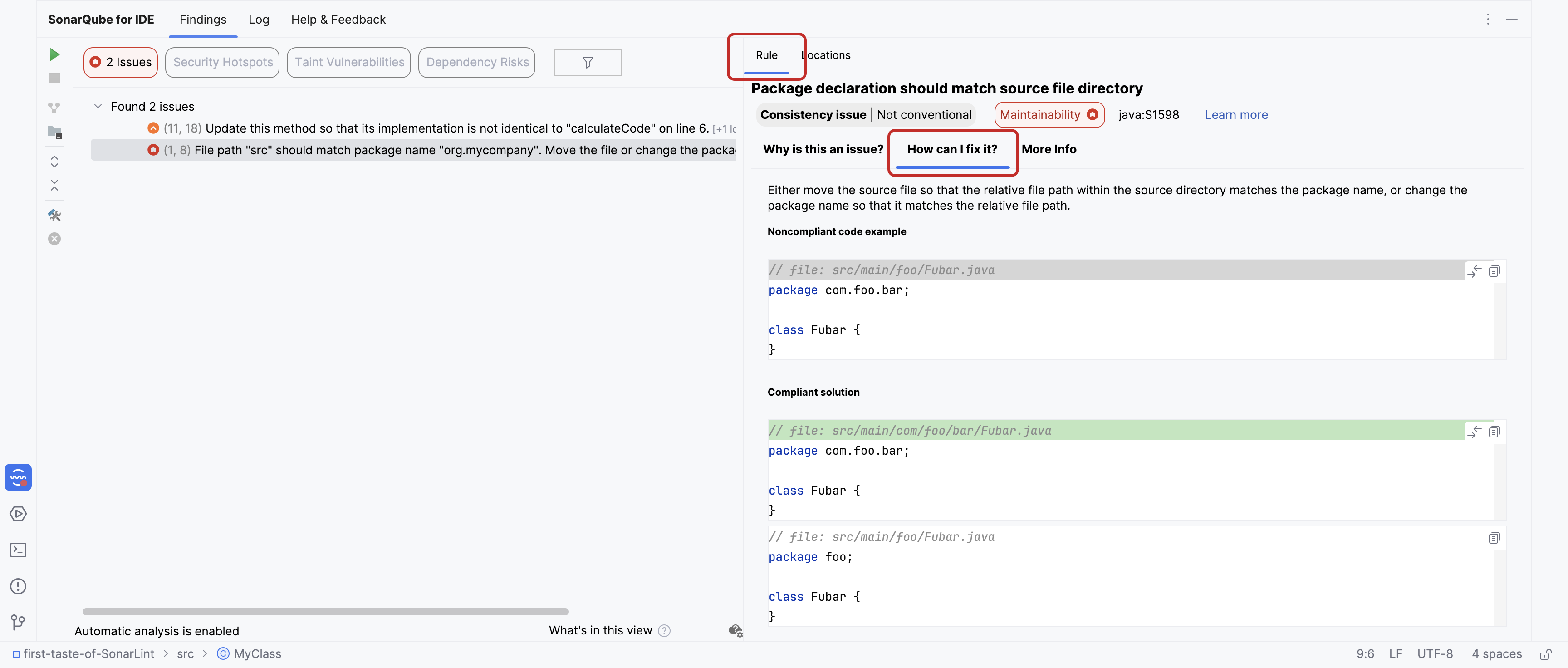Select the '2 Issues' filter button
Viewport: 1568px width, 668px height.
tap(120, 62)
